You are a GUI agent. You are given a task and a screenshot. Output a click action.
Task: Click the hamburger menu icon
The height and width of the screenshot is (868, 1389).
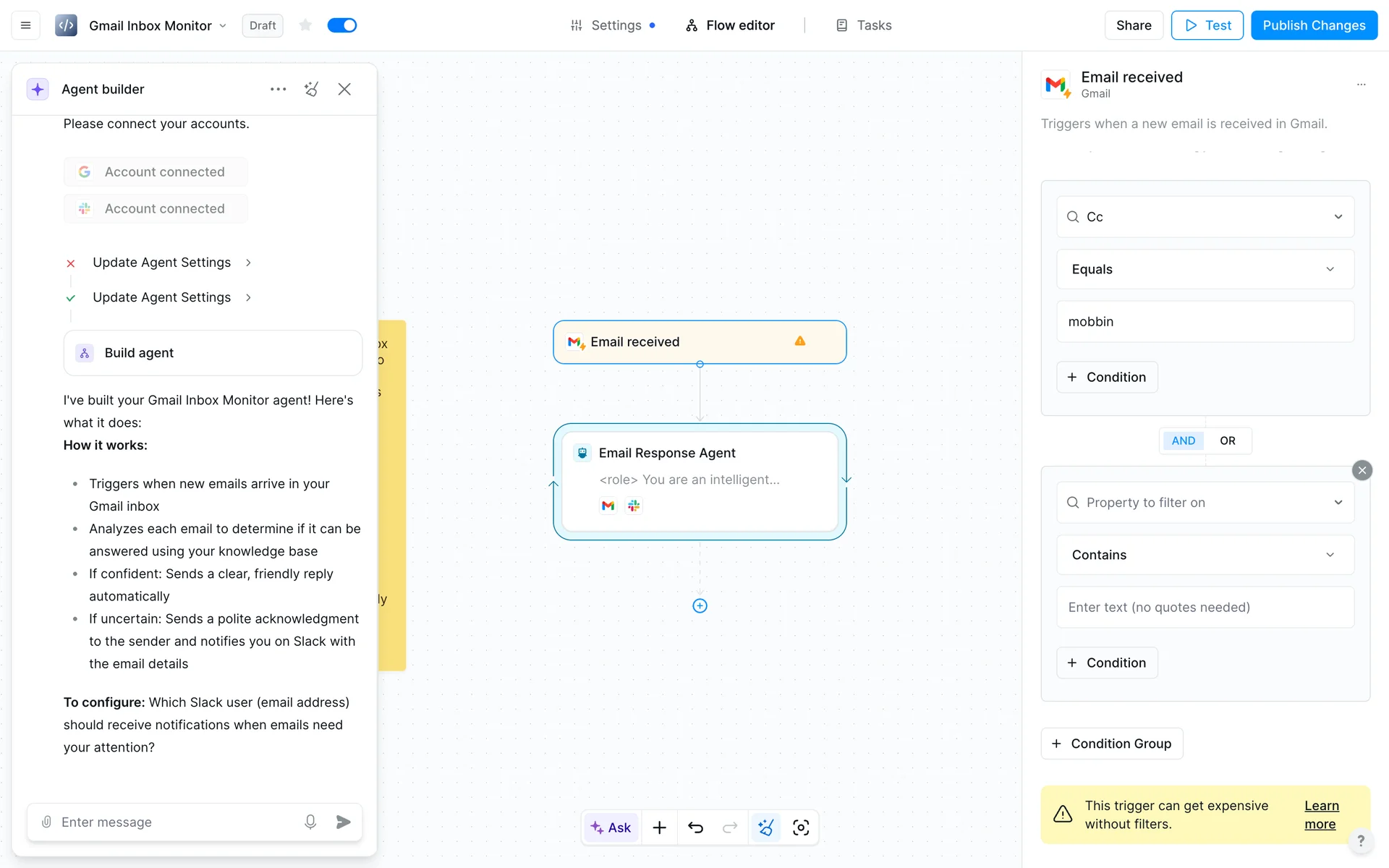25,25
